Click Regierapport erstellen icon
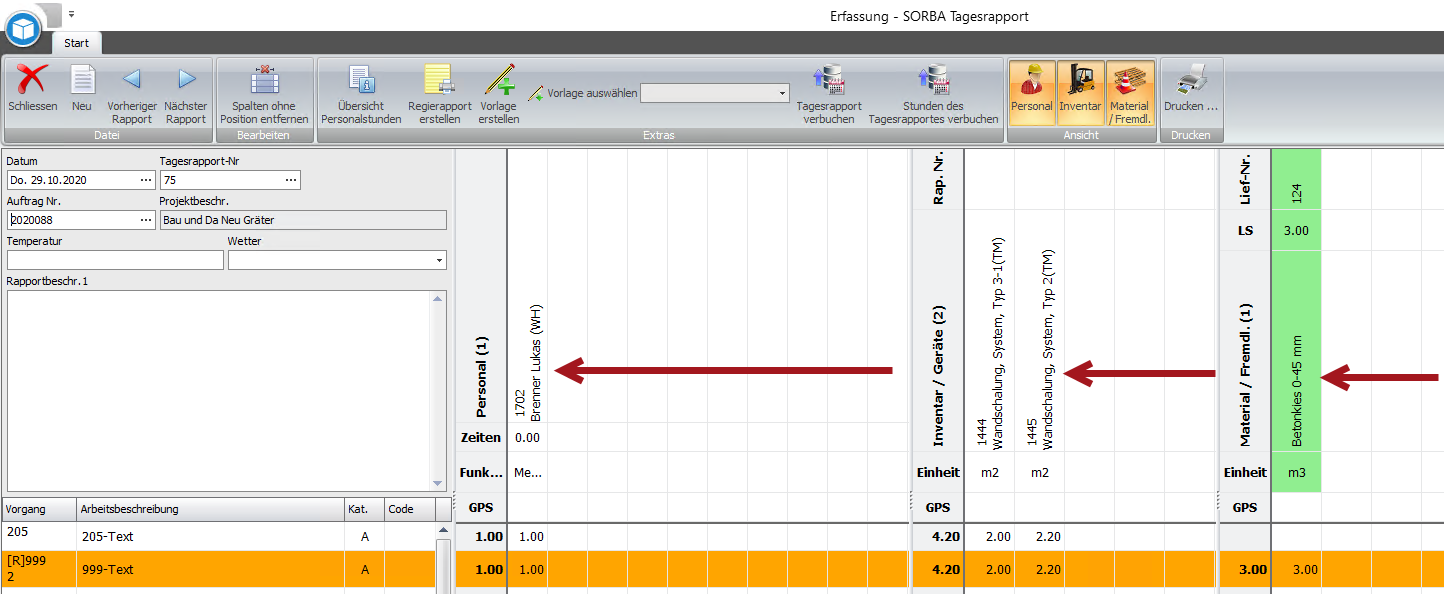The image size is (1444, 594). pyautogui.click(x=439, y=80)
